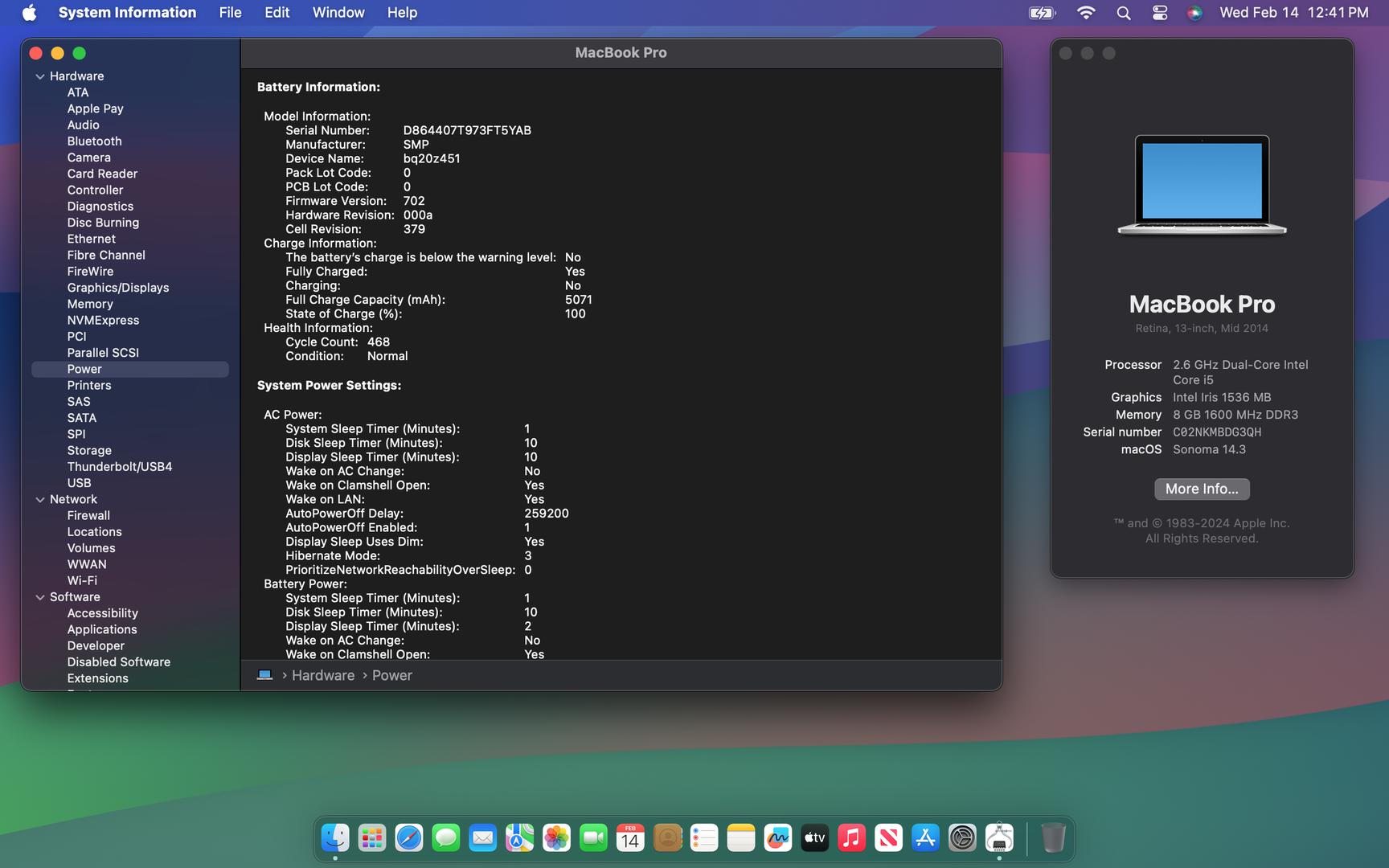
Task: Open the File menu
Action: 230,13
